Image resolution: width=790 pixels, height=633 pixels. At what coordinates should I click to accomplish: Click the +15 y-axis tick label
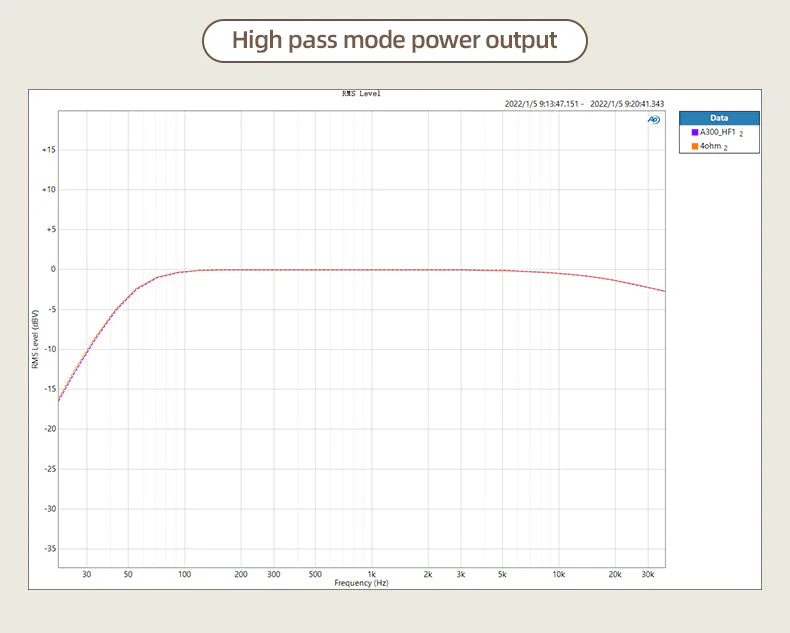49,150
